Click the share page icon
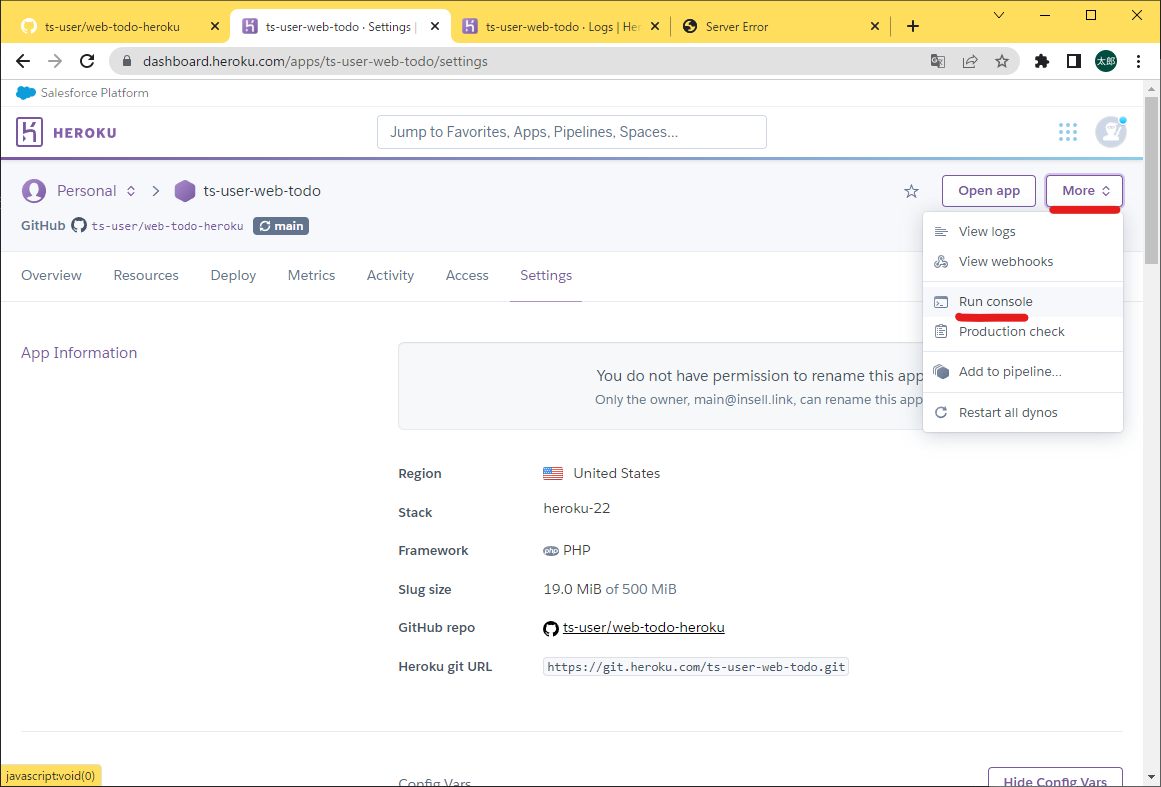The image size is (1161, 787). click(x=970, y=61)
